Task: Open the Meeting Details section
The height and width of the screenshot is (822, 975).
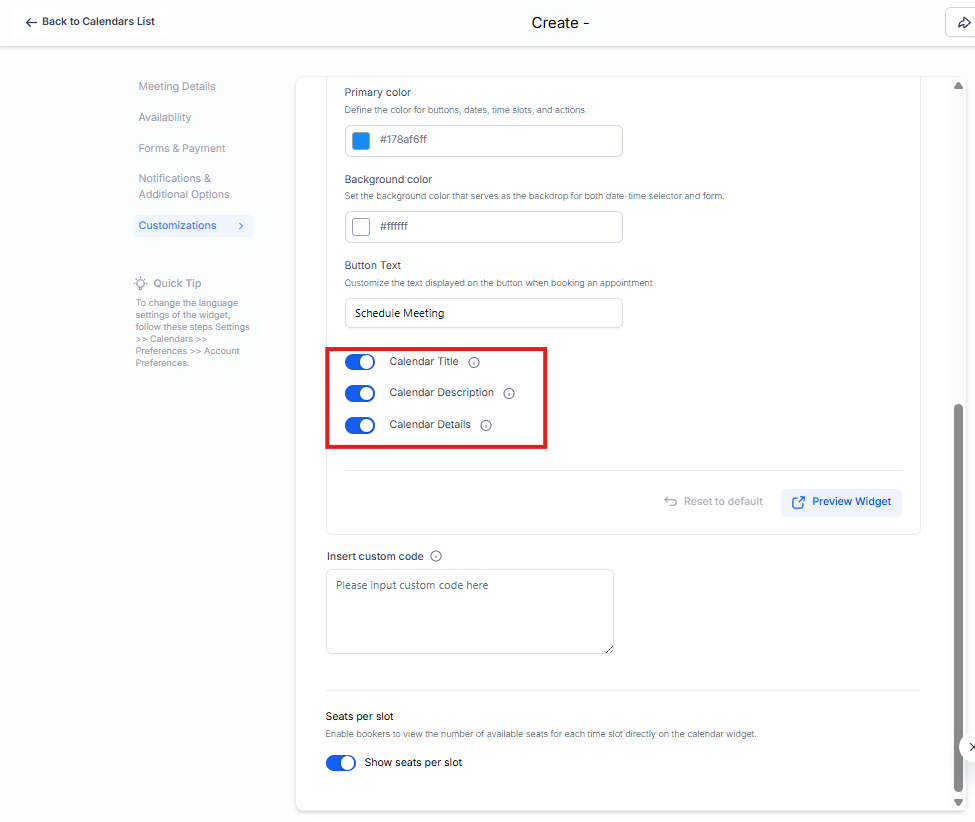Action: [x=177, y=87]
